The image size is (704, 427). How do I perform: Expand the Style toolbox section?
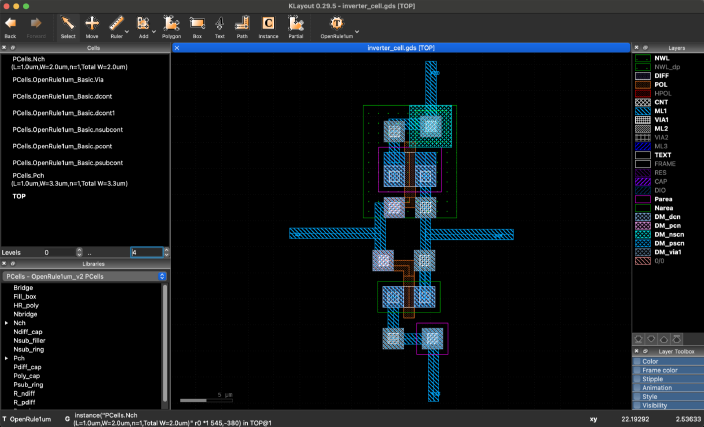click(x=668, y=396)
